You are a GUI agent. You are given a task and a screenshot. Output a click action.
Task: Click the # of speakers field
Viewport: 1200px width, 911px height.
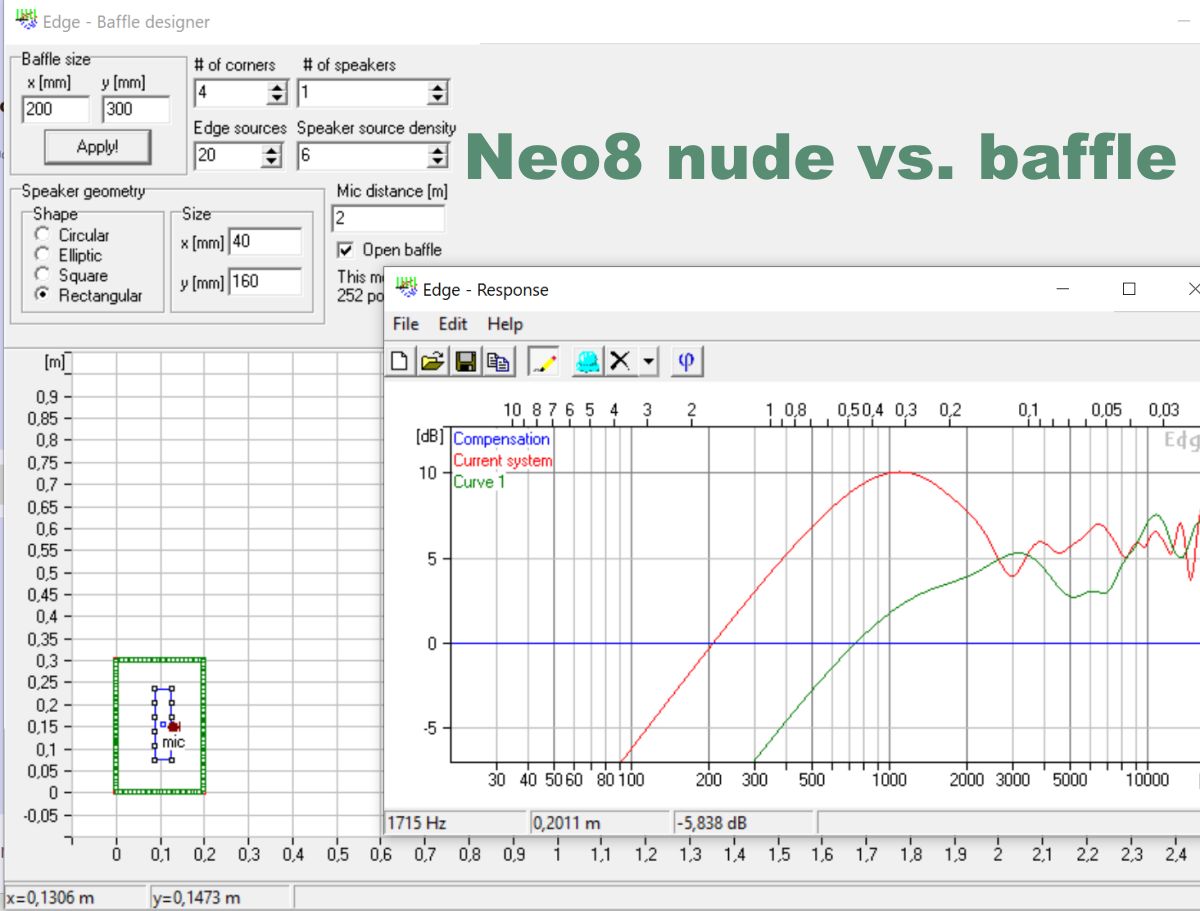coord(361,93)
